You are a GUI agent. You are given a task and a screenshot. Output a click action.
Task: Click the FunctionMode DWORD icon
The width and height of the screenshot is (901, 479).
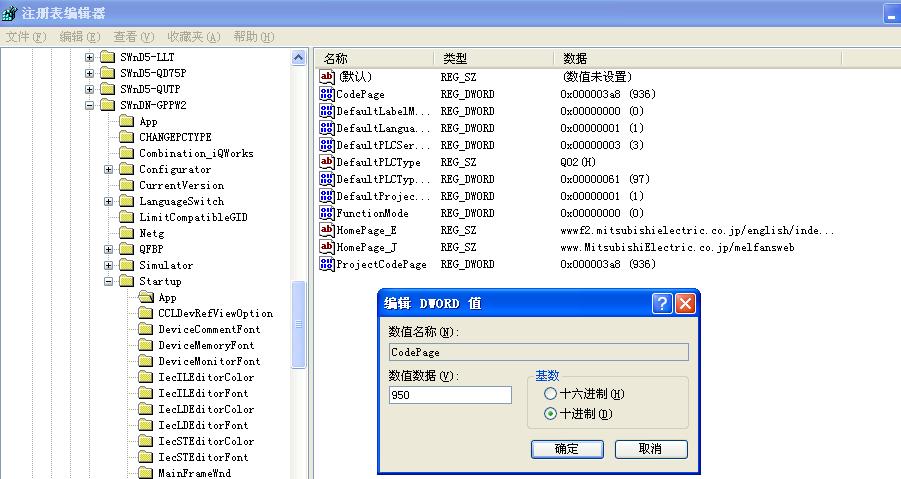tap(327, 213)
